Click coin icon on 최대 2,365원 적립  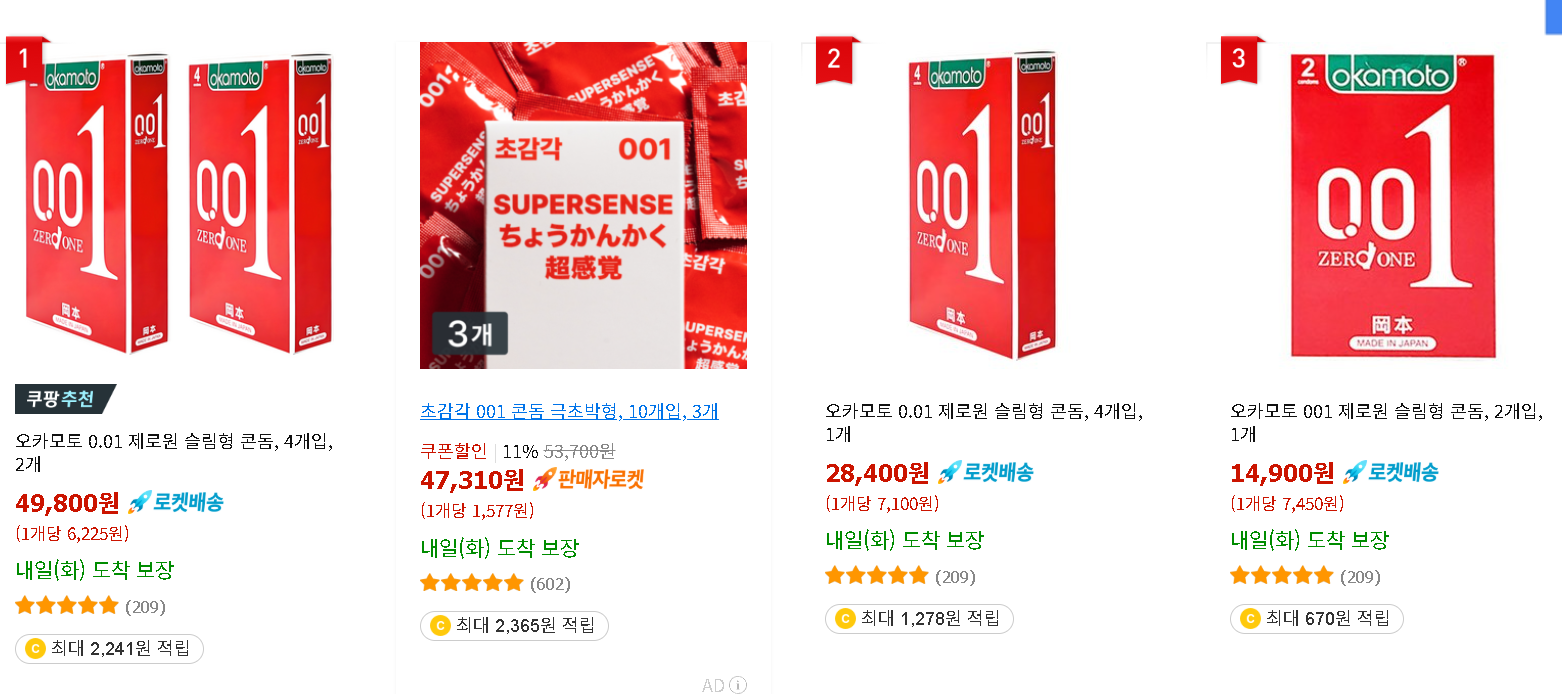point(439,626)
